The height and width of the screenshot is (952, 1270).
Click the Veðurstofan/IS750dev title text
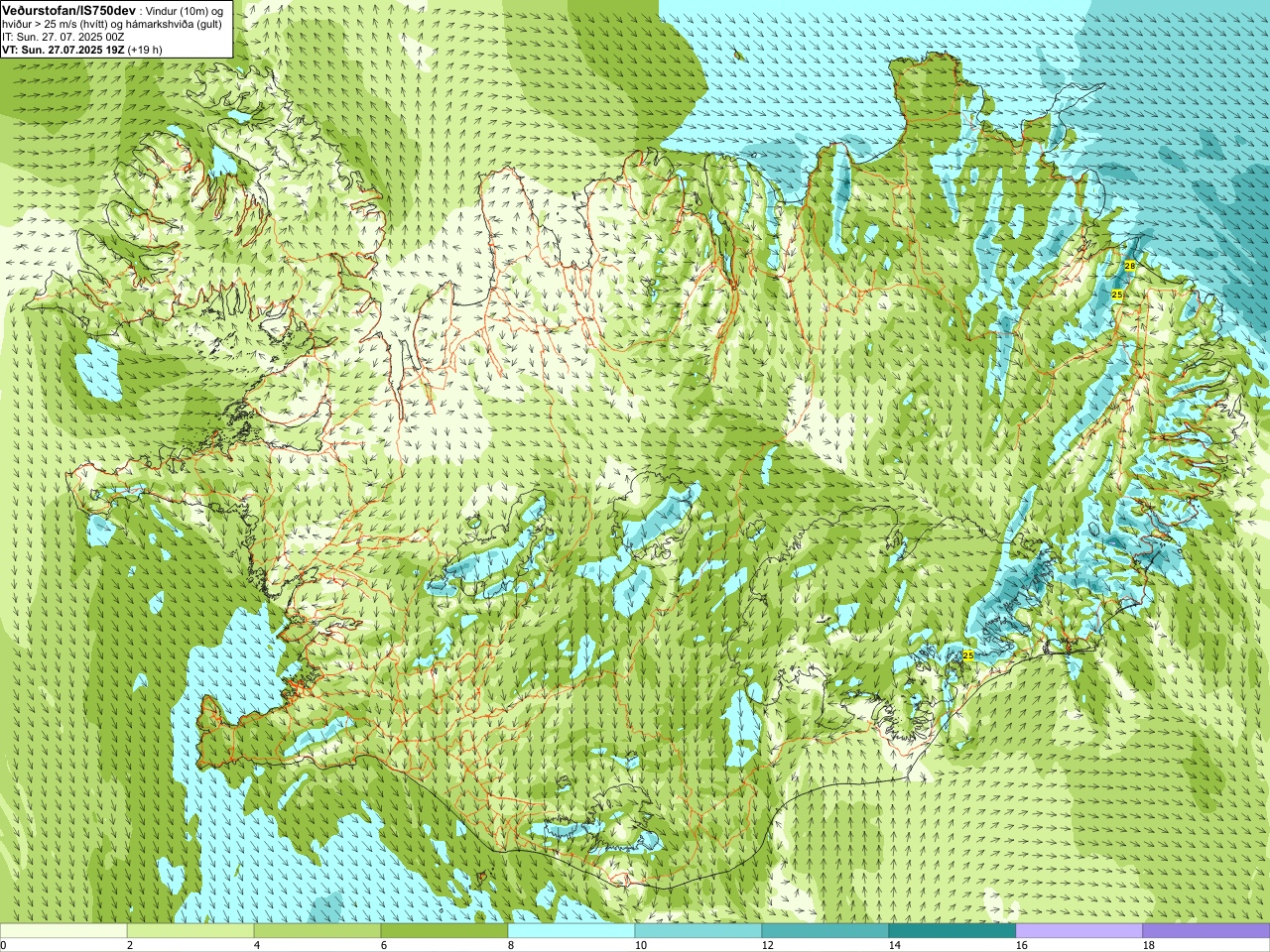click(x=68, y=9)
